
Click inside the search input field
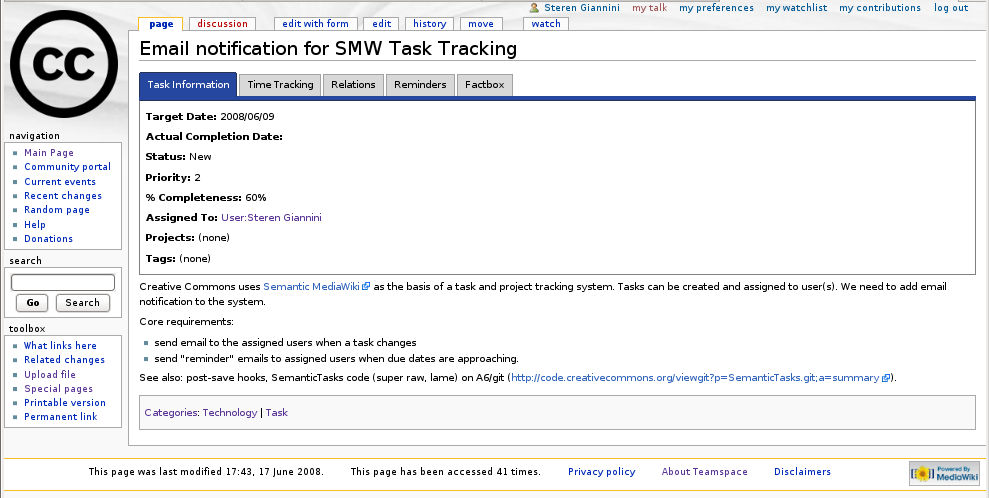(x=63, y=283)
